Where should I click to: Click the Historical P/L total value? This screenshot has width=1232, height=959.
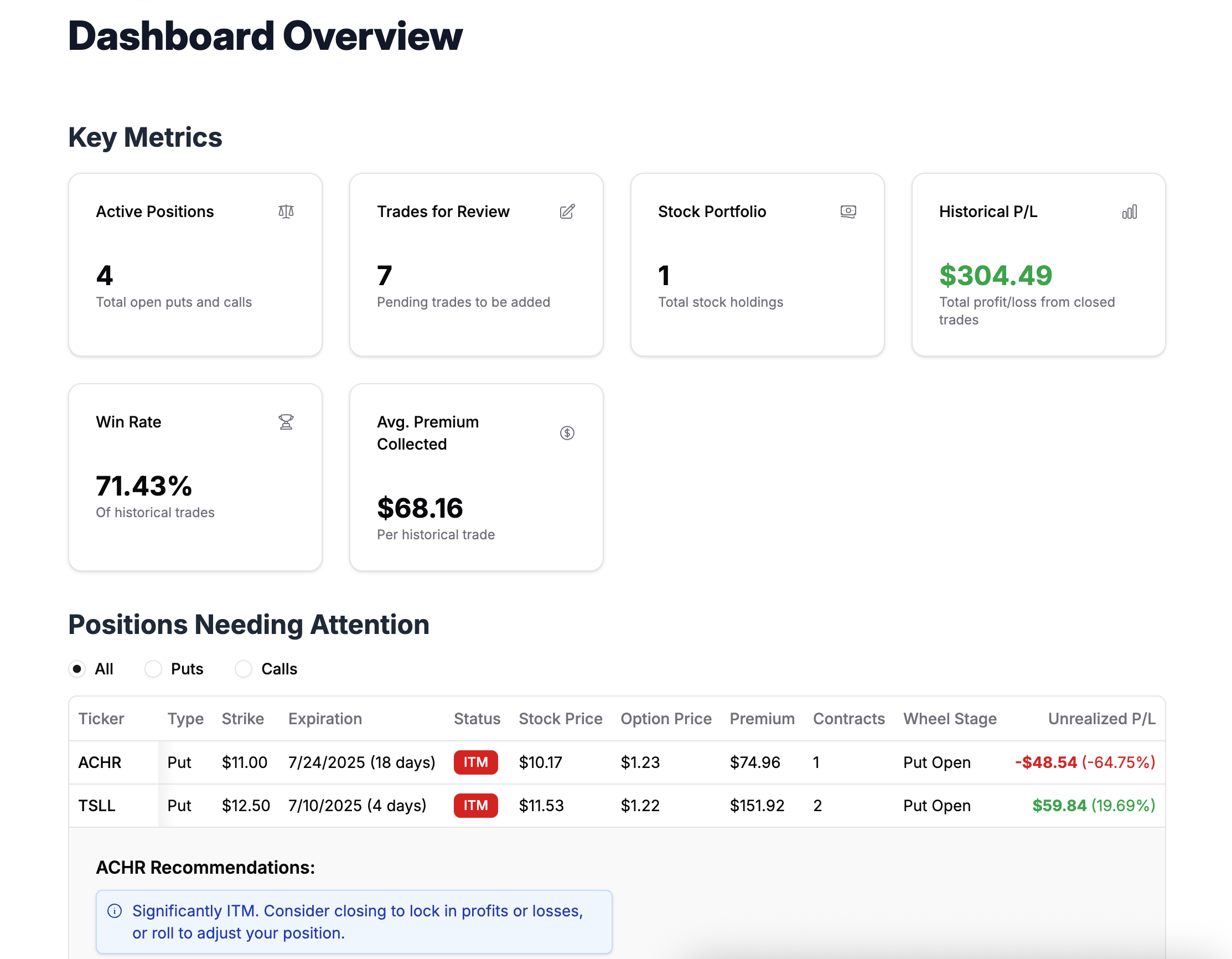click(996, 275)
